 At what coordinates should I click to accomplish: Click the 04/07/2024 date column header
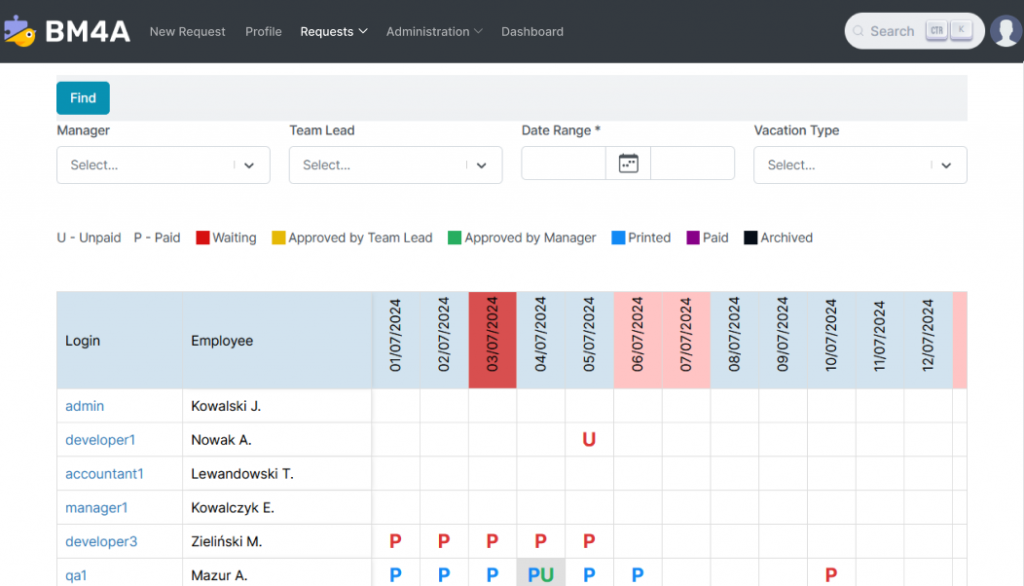[x=541, y=340]
